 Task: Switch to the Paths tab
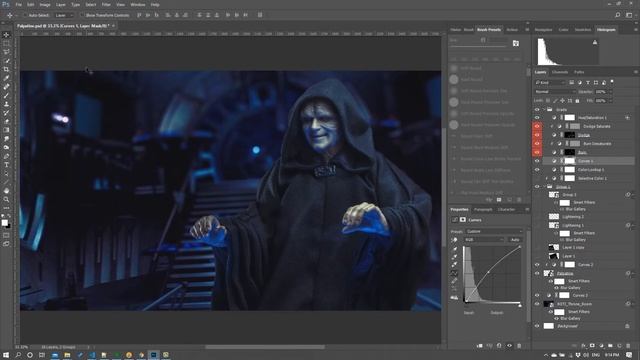(579, 72)
